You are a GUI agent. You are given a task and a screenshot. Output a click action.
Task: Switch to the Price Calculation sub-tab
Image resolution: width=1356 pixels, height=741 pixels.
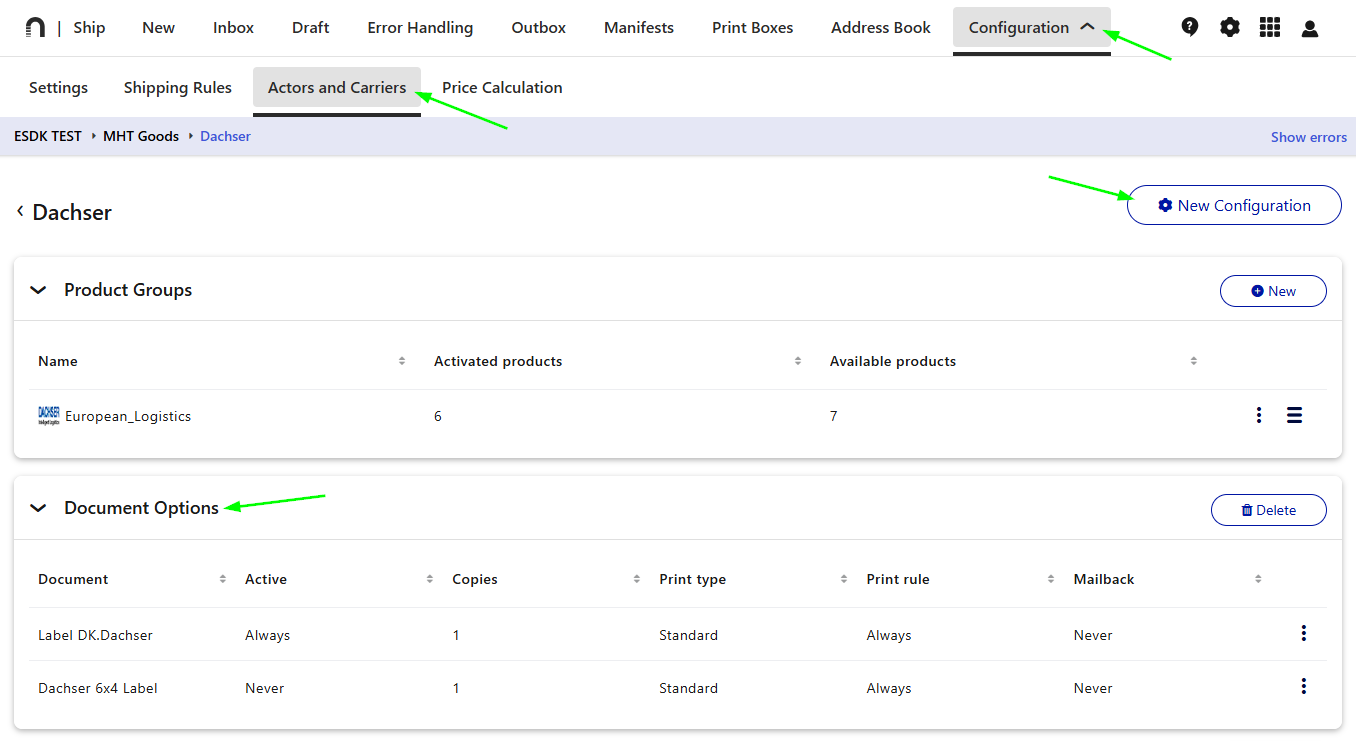tap(502, 88)
